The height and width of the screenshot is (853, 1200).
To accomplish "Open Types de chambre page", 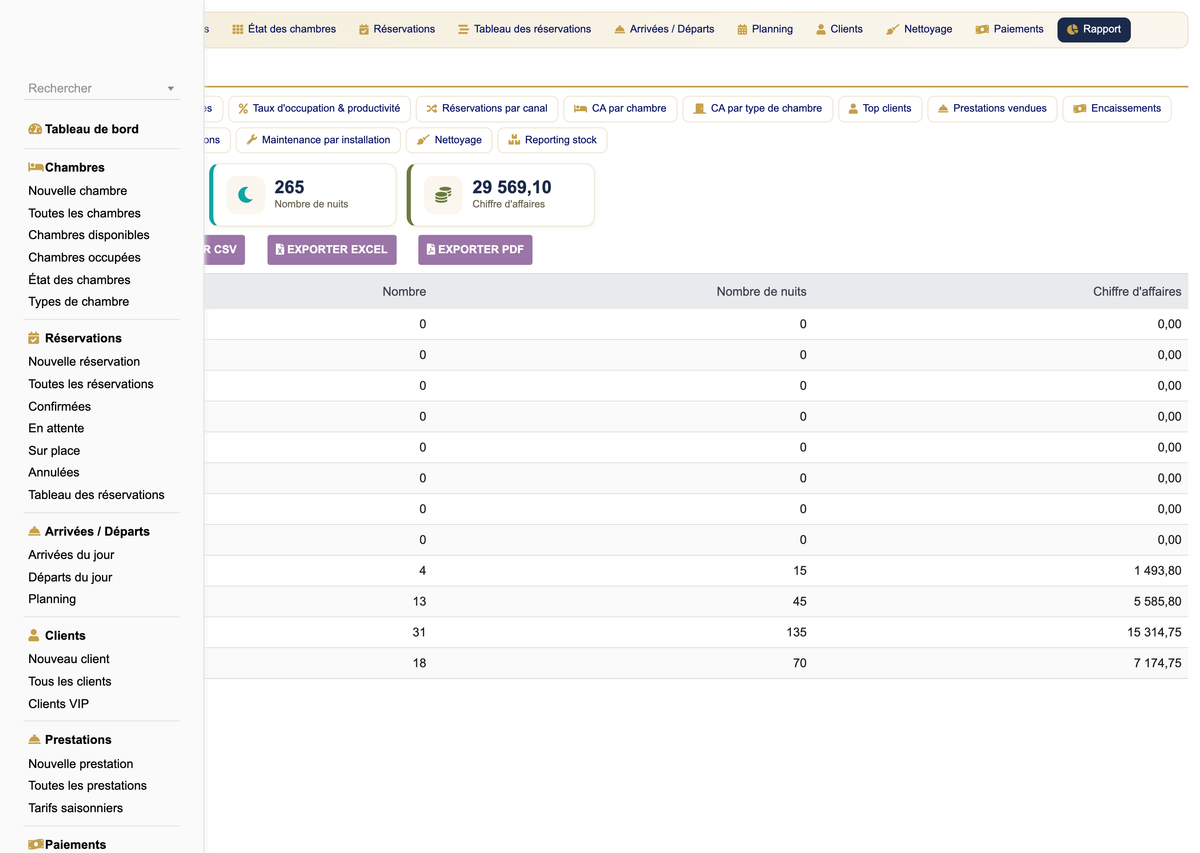I will pos(79,301).
